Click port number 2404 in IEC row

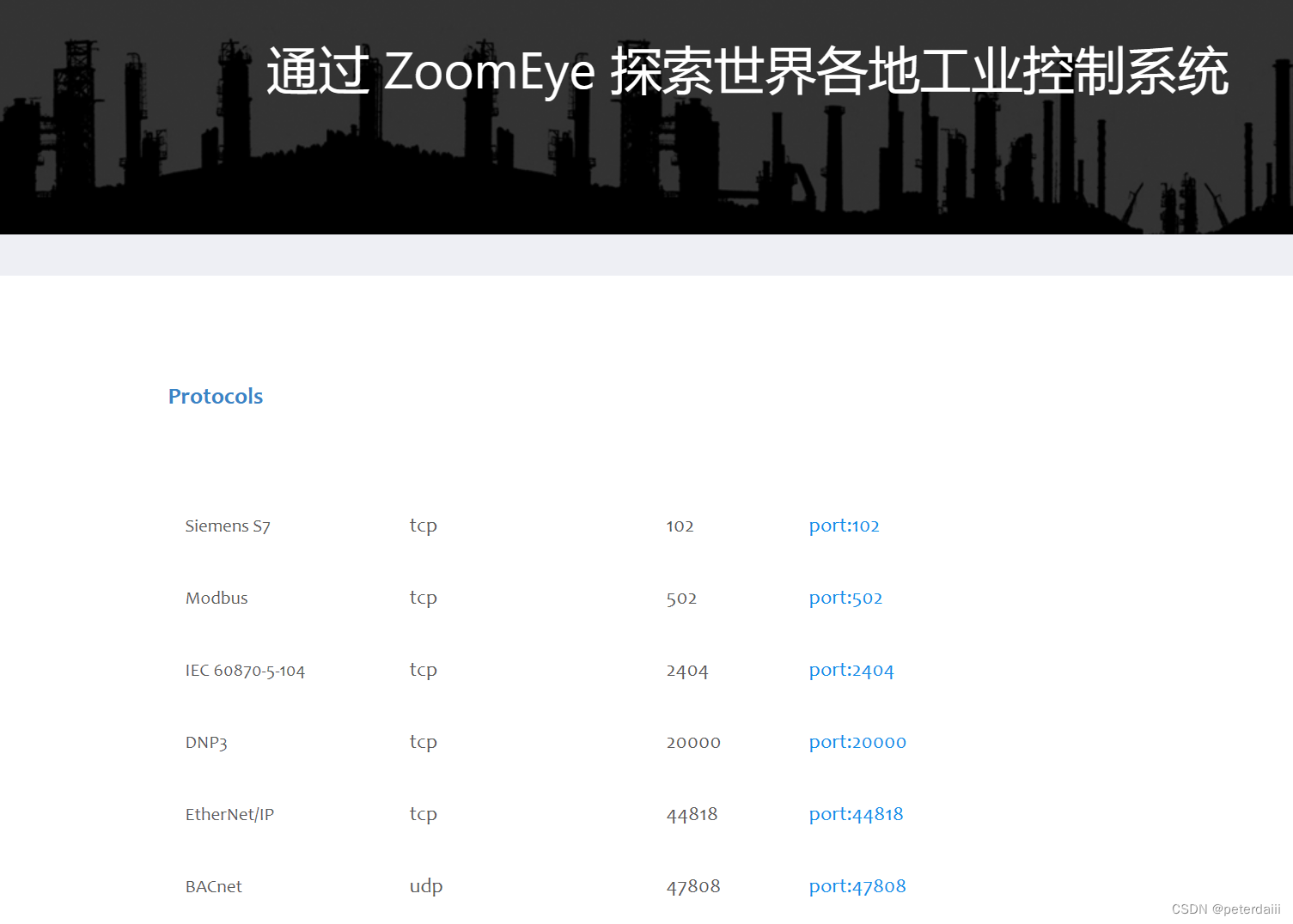coord(687,670)
